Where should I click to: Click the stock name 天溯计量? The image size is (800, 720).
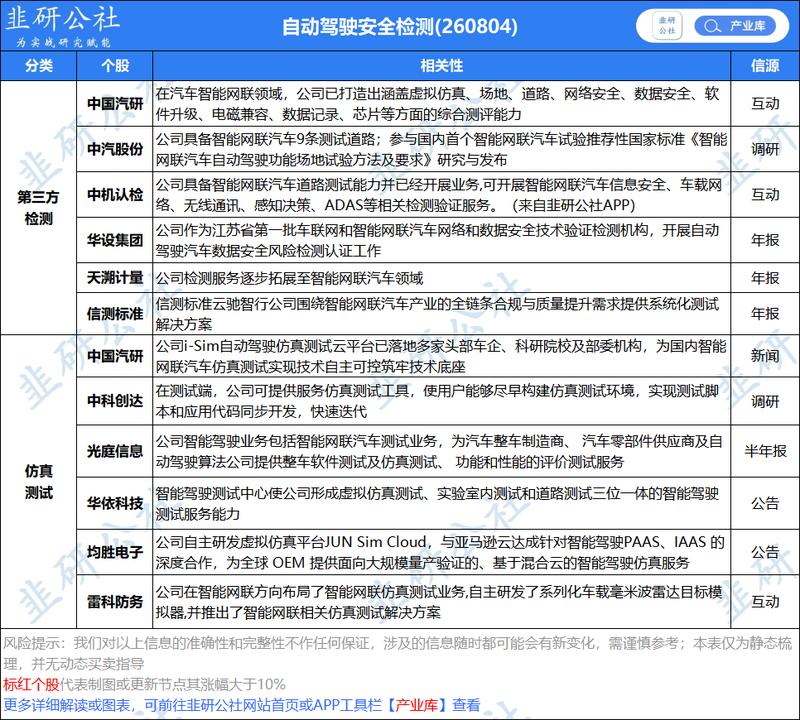coord(115,278)
